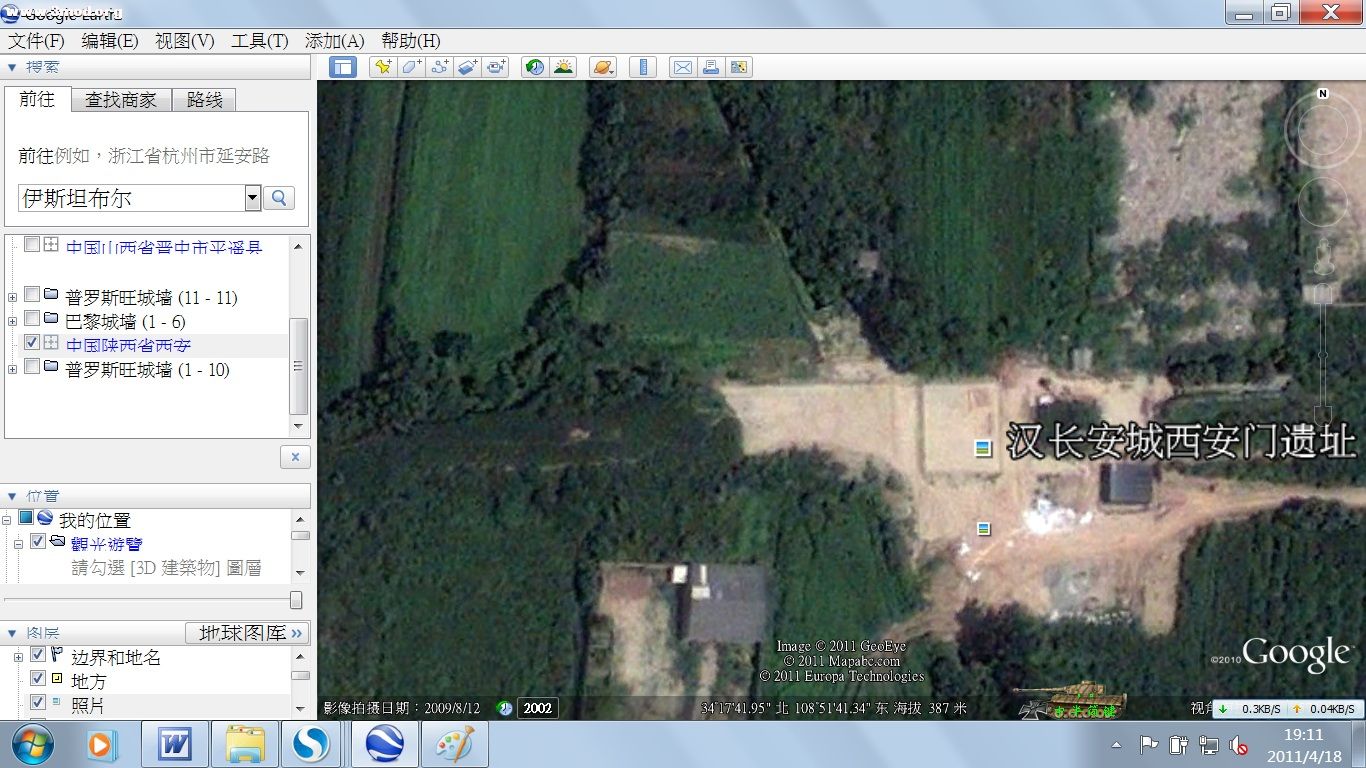
Task: Expand the 普罗斯旺城墙 (11 - 11) folder
Action: pyautogui.click(x=12, y=296)
